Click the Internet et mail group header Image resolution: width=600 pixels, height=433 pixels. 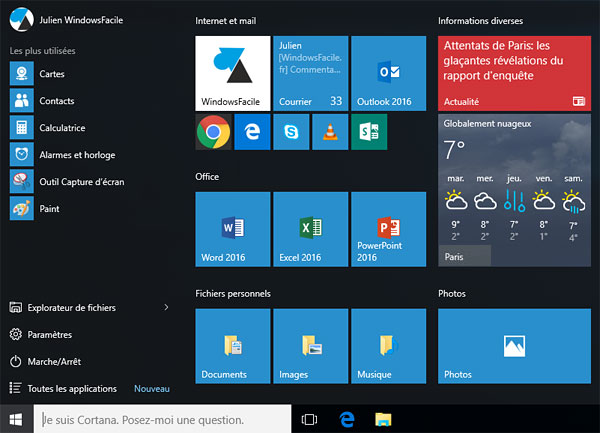[226, 21]
